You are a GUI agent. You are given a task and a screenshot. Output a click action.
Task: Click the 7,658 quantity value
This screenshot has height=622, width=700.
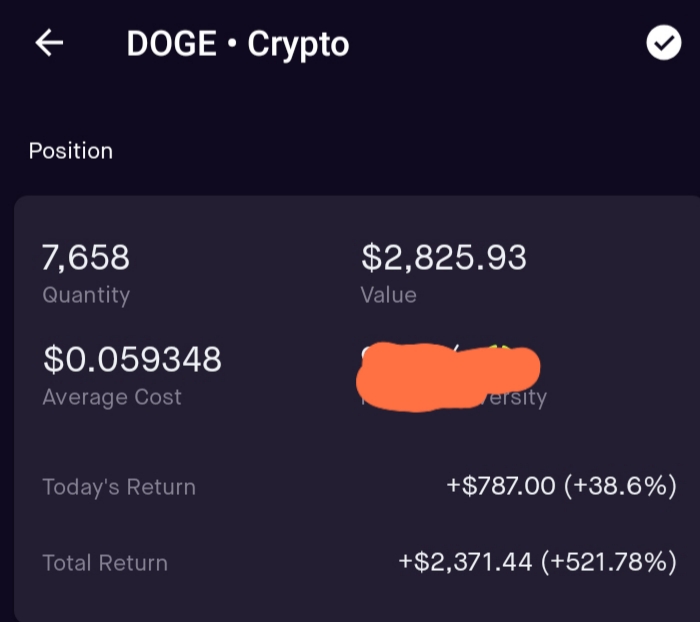[86, 258]
